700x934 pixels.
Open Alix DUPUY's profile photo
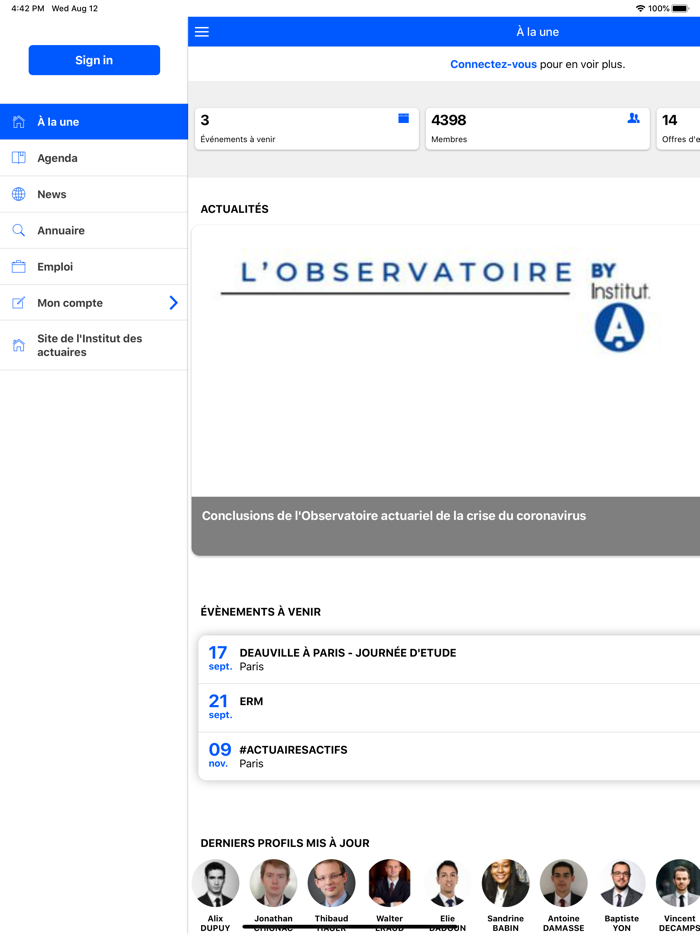(216, 883)
